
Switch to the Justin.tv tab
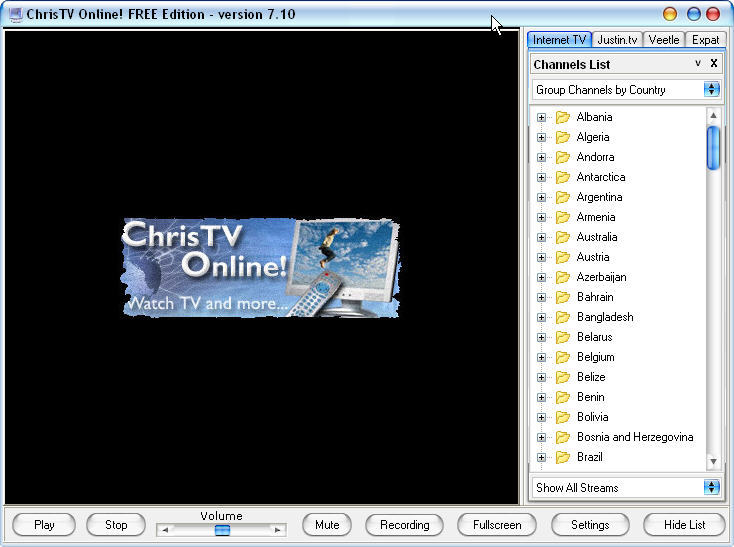pos(617,40)
